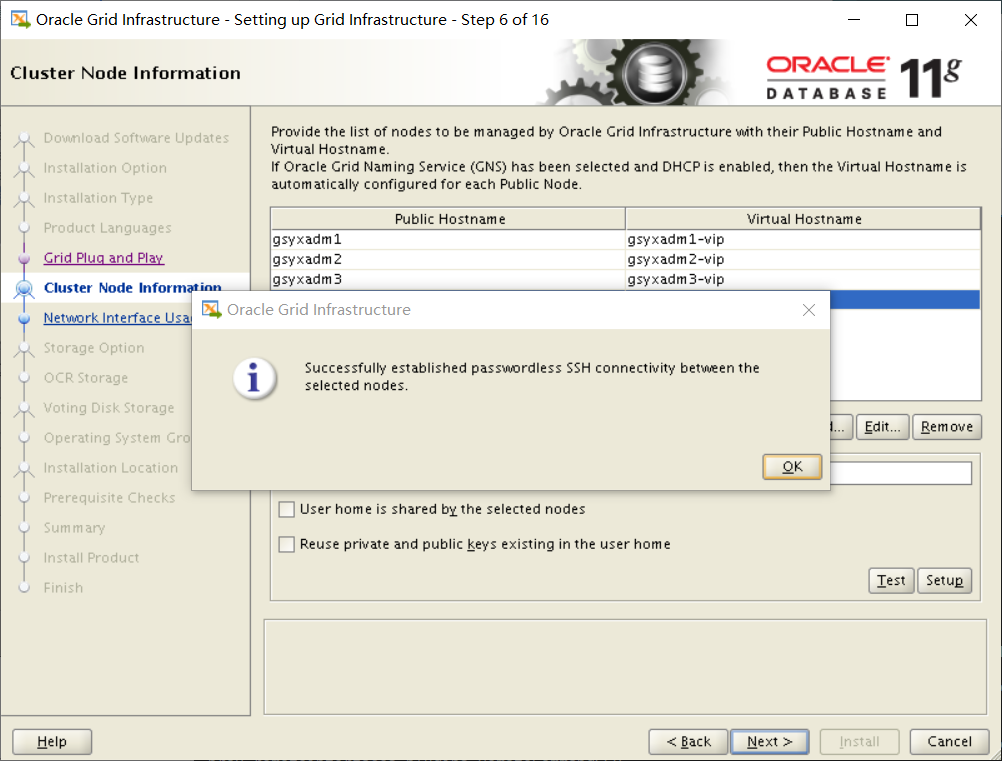Select the gsyxadm1-vip virtual hostname cell
The height and width of the screenshot is (761, 1002).
[803, 239]
